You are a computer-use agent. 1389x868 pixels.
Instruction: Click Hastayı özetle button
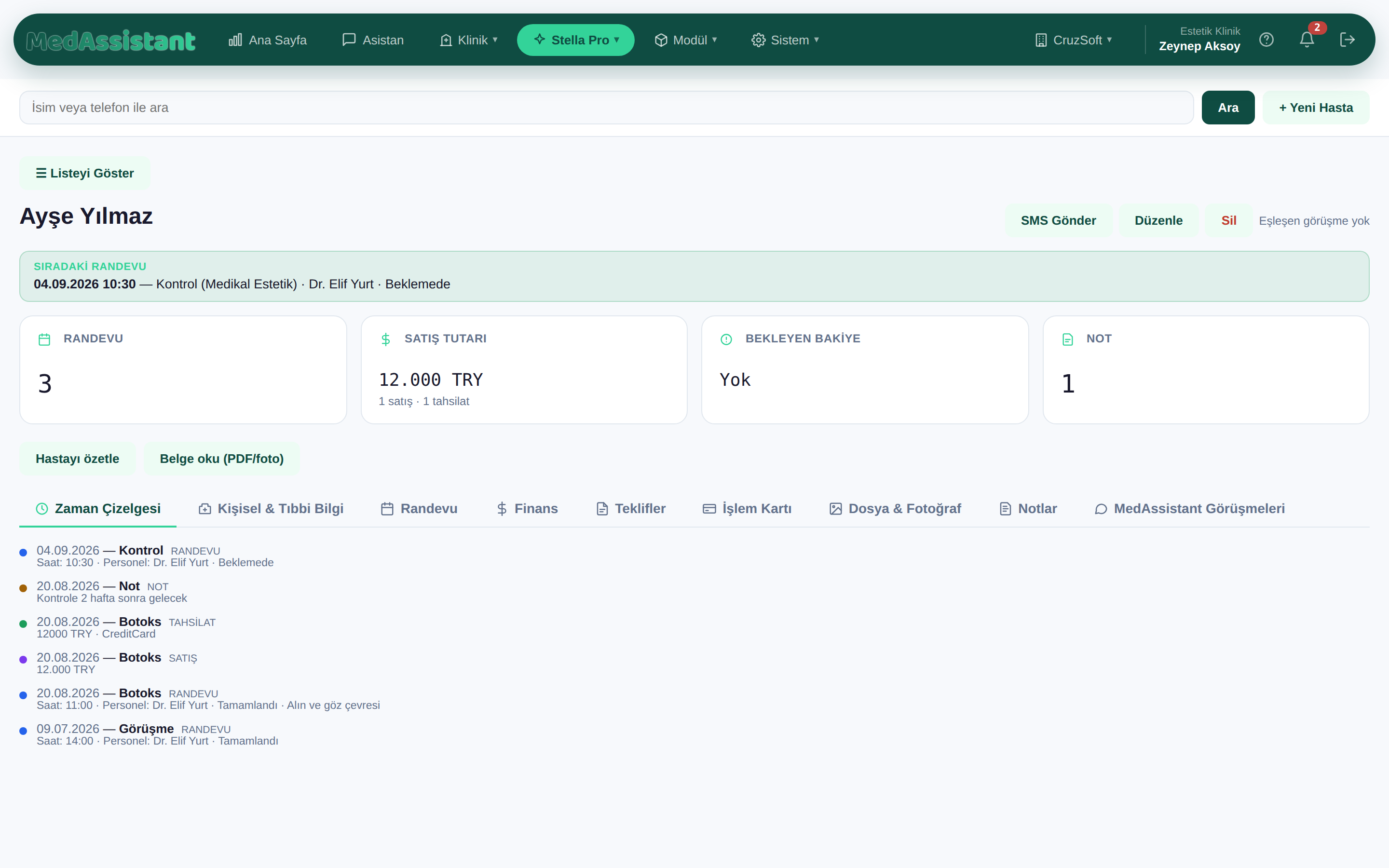pyautogui.click(x=78, y=459)
